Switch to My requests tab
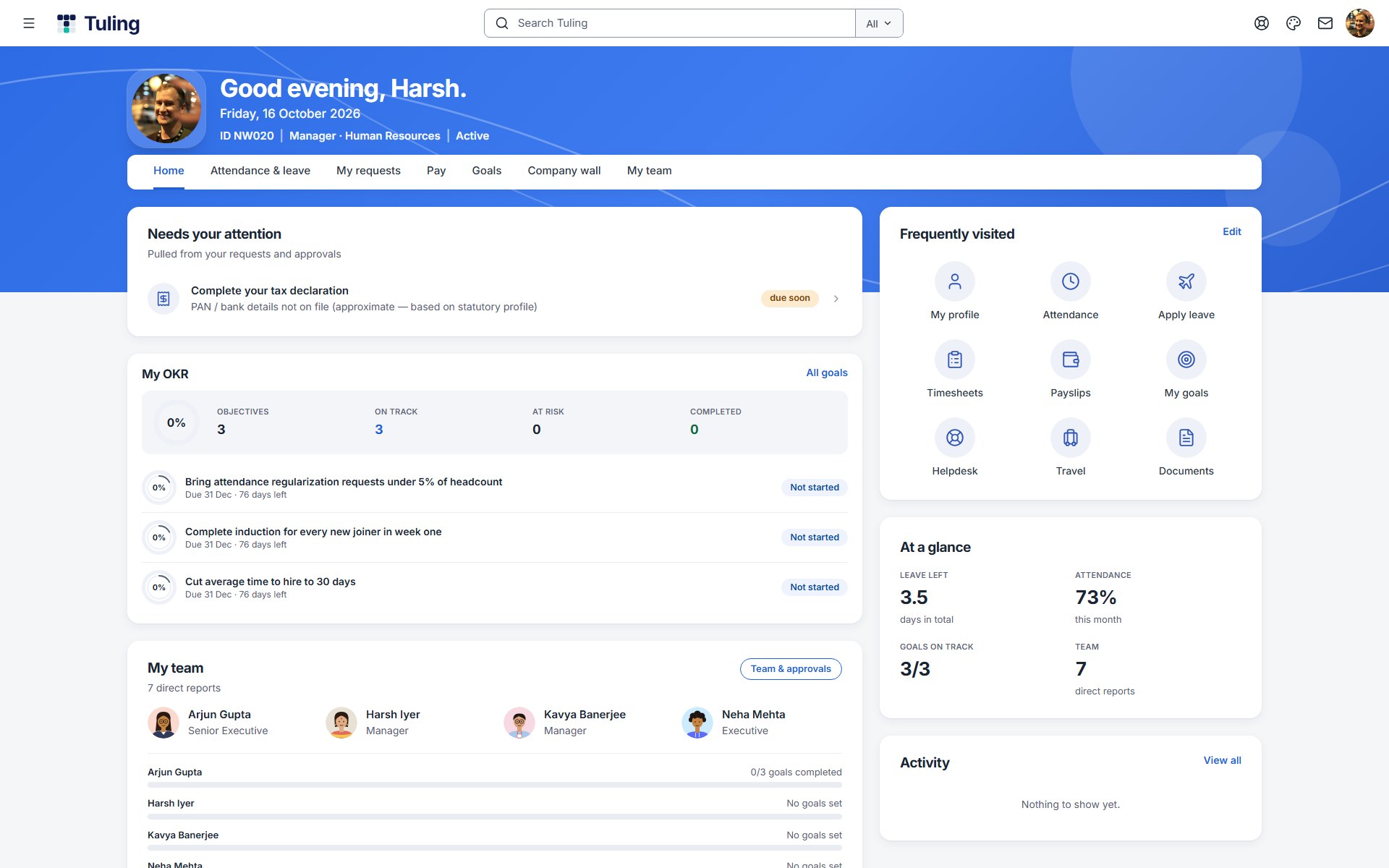The image size is (1389, 868). 368,171
